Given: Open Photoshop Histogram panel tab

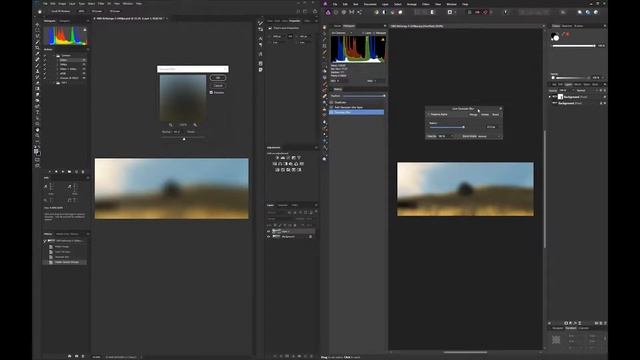Looking at the screenshot, I should 49,21.
